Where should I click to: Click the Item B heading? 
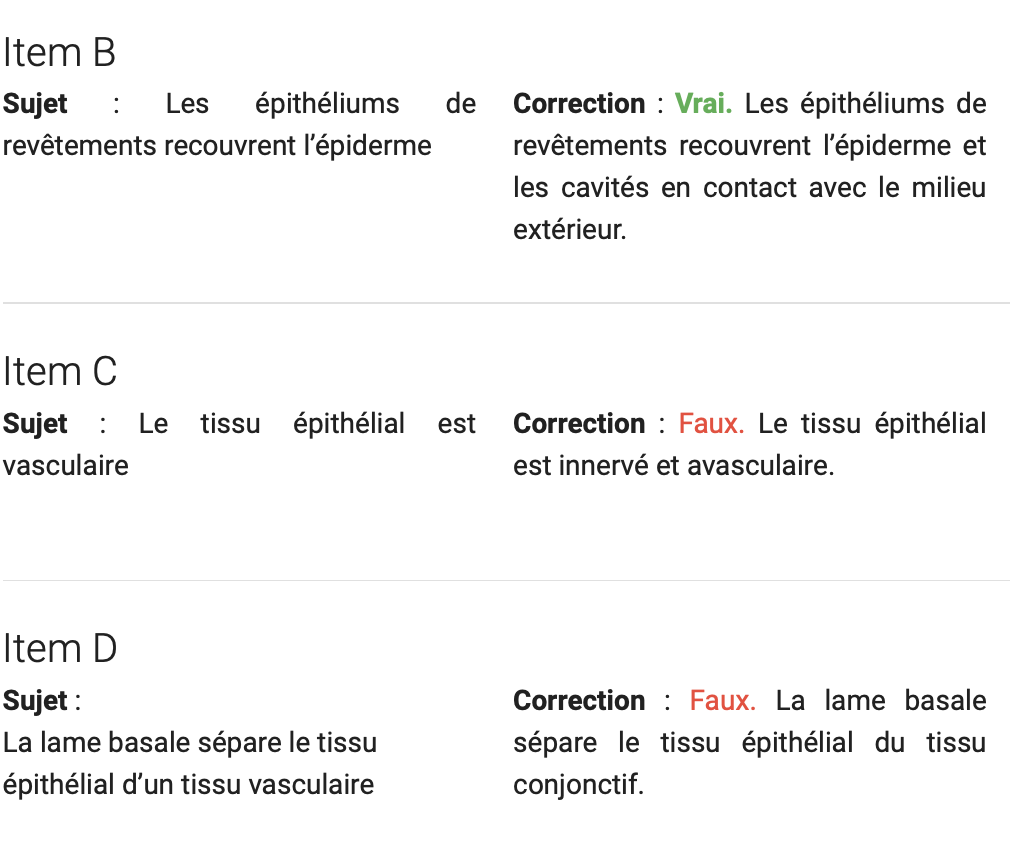(x=59, y=53)
